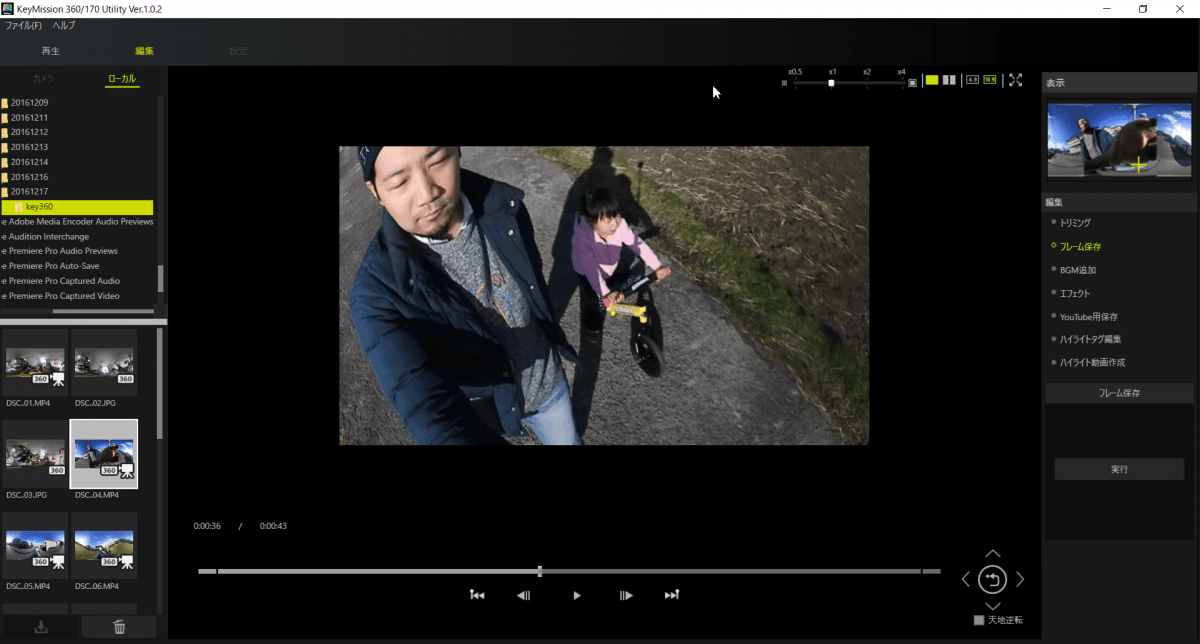The height and width of the screenshot is (644, 1200).
Task: Click the download icon at bottom left
Action: tap(41, 626)
